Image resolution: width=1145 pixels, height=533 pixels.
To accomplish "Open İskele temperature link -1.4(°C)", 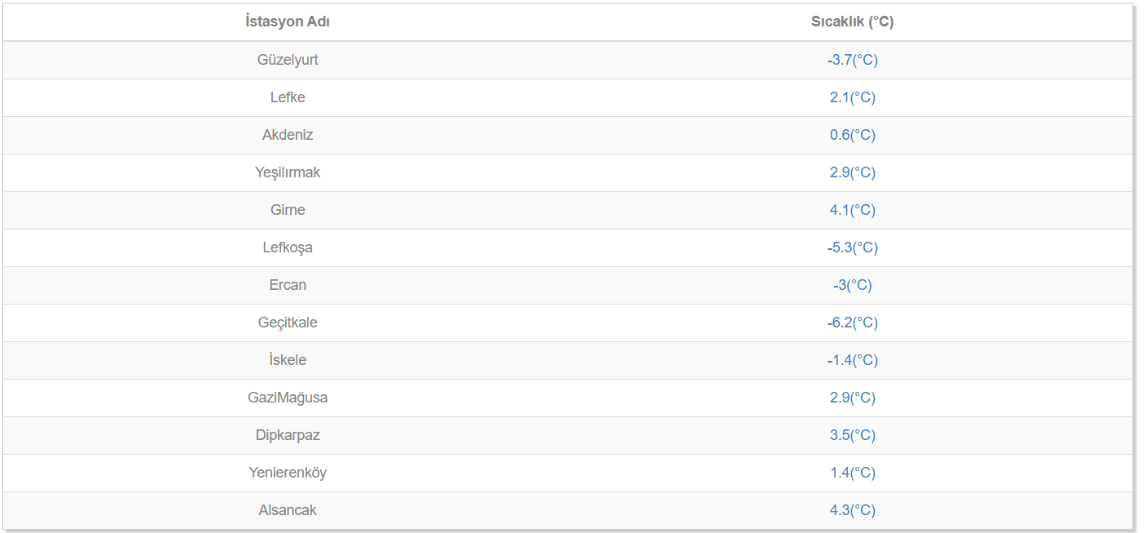I will coord(852,360).
